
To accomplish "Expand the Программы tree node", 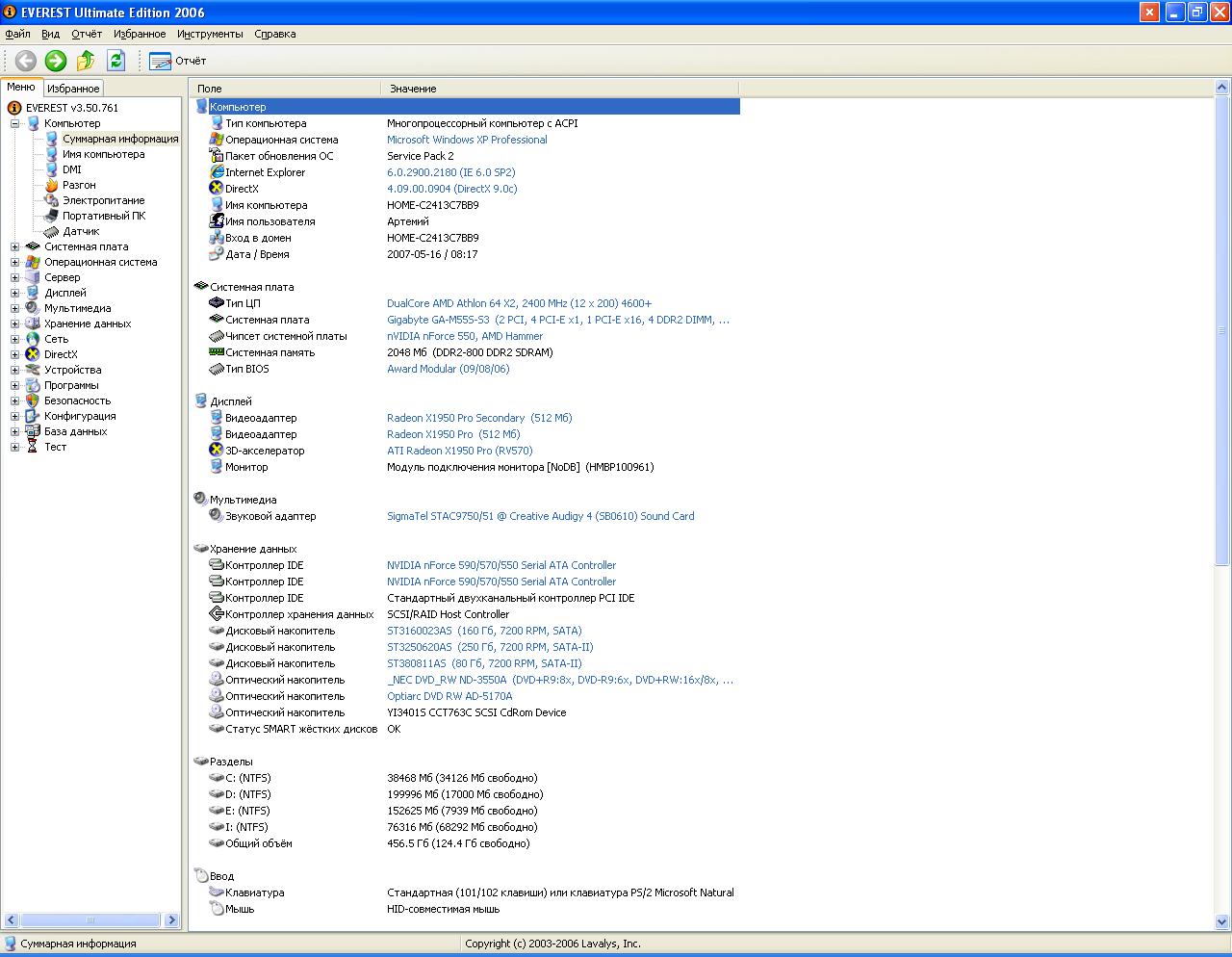I will click(x=15, y=385).
